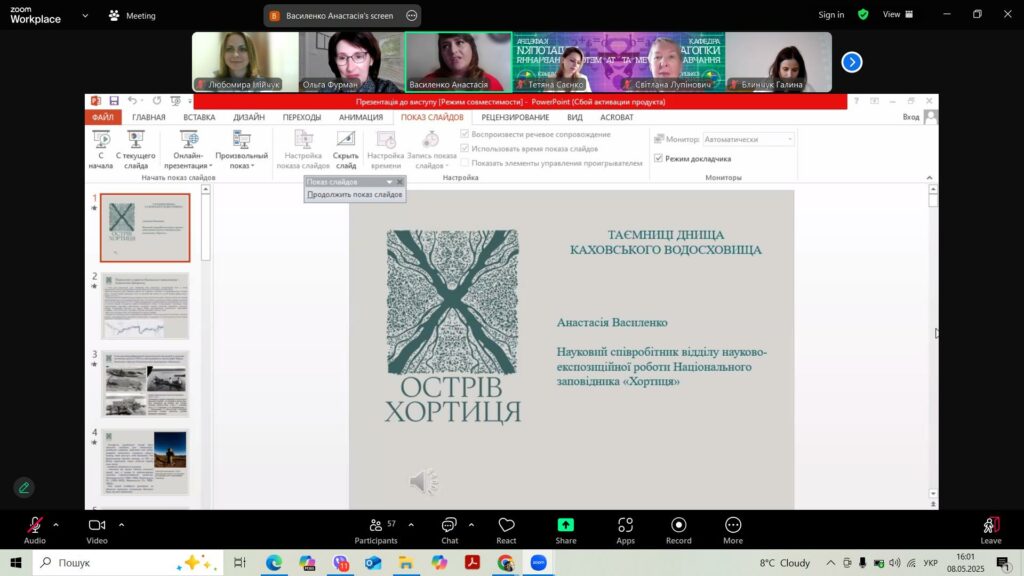Switch to the ДИЗАЙН ribbon tab
This screenshot has width=1024, height=576.
click(249, 117)
